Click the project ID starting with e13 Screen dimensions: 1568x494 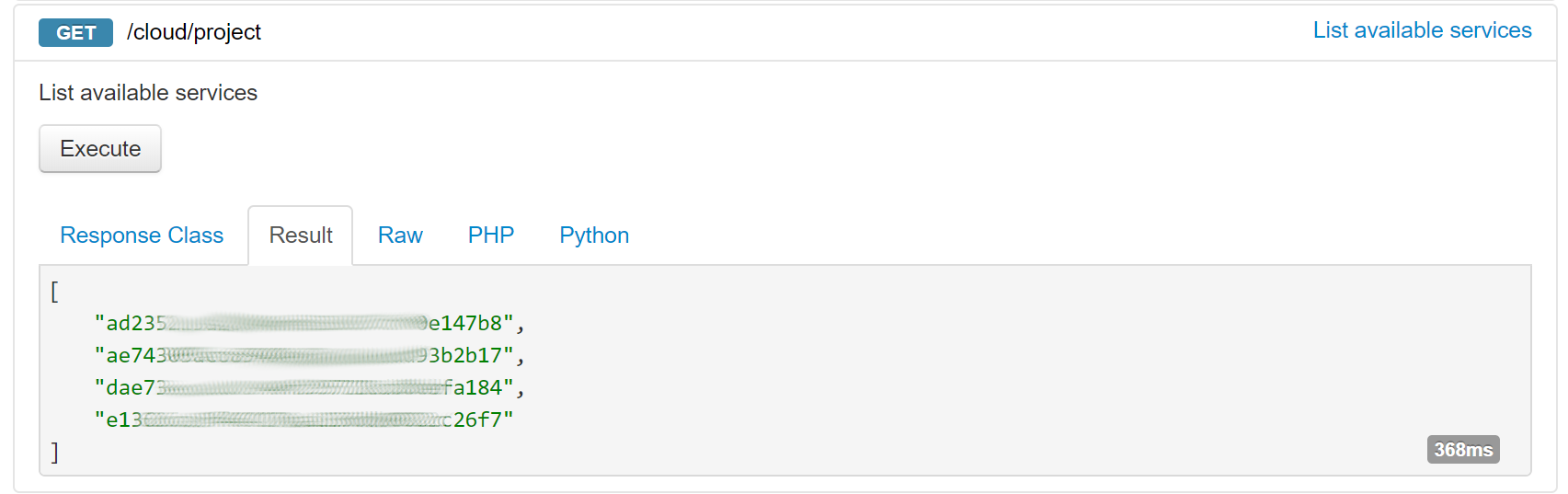click(x=303, y=419)
